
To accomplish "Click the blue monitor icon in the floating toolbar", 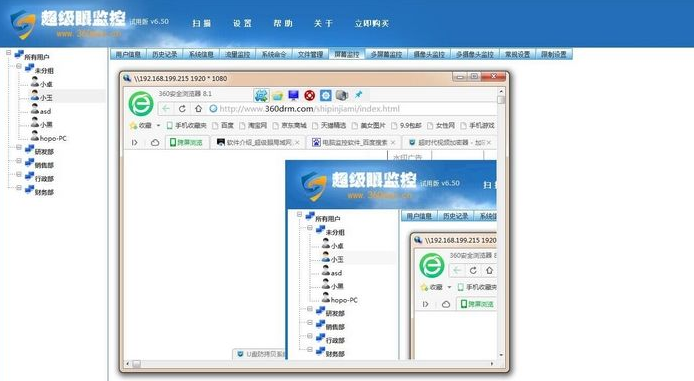I will (293, 95).
